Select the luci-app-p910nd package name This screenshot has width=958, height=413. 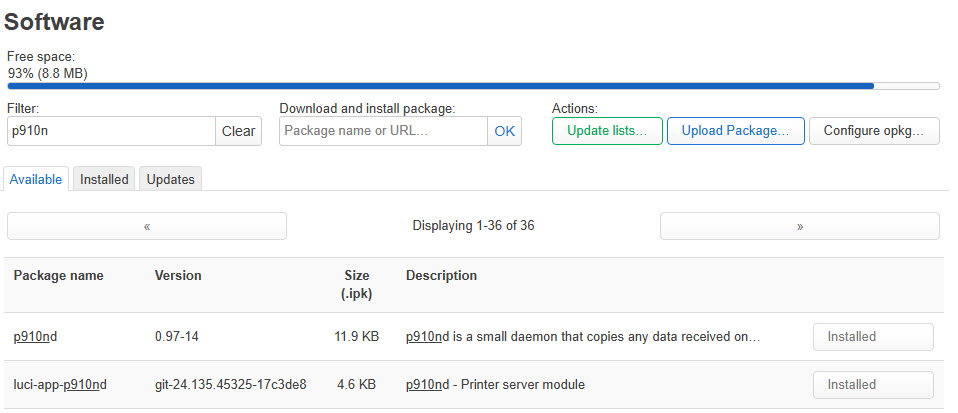coord(60,385)
